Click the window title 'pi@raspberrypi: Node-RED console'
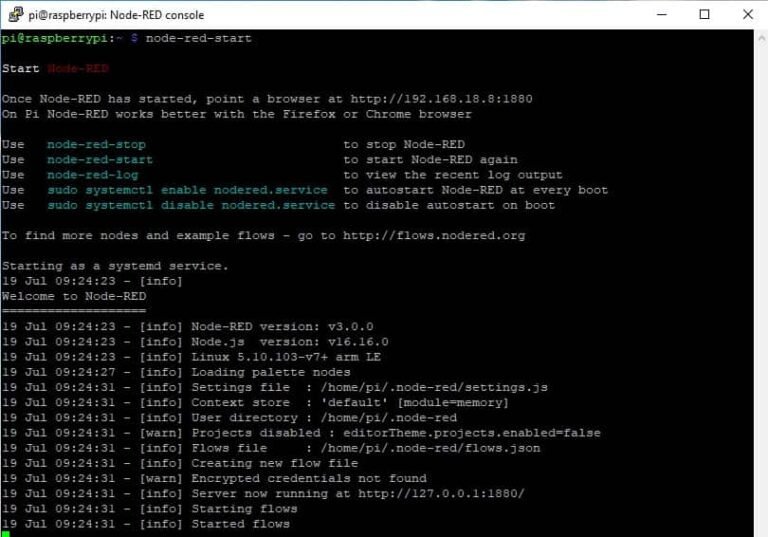The image size is (768, 537). click(119, 15)
